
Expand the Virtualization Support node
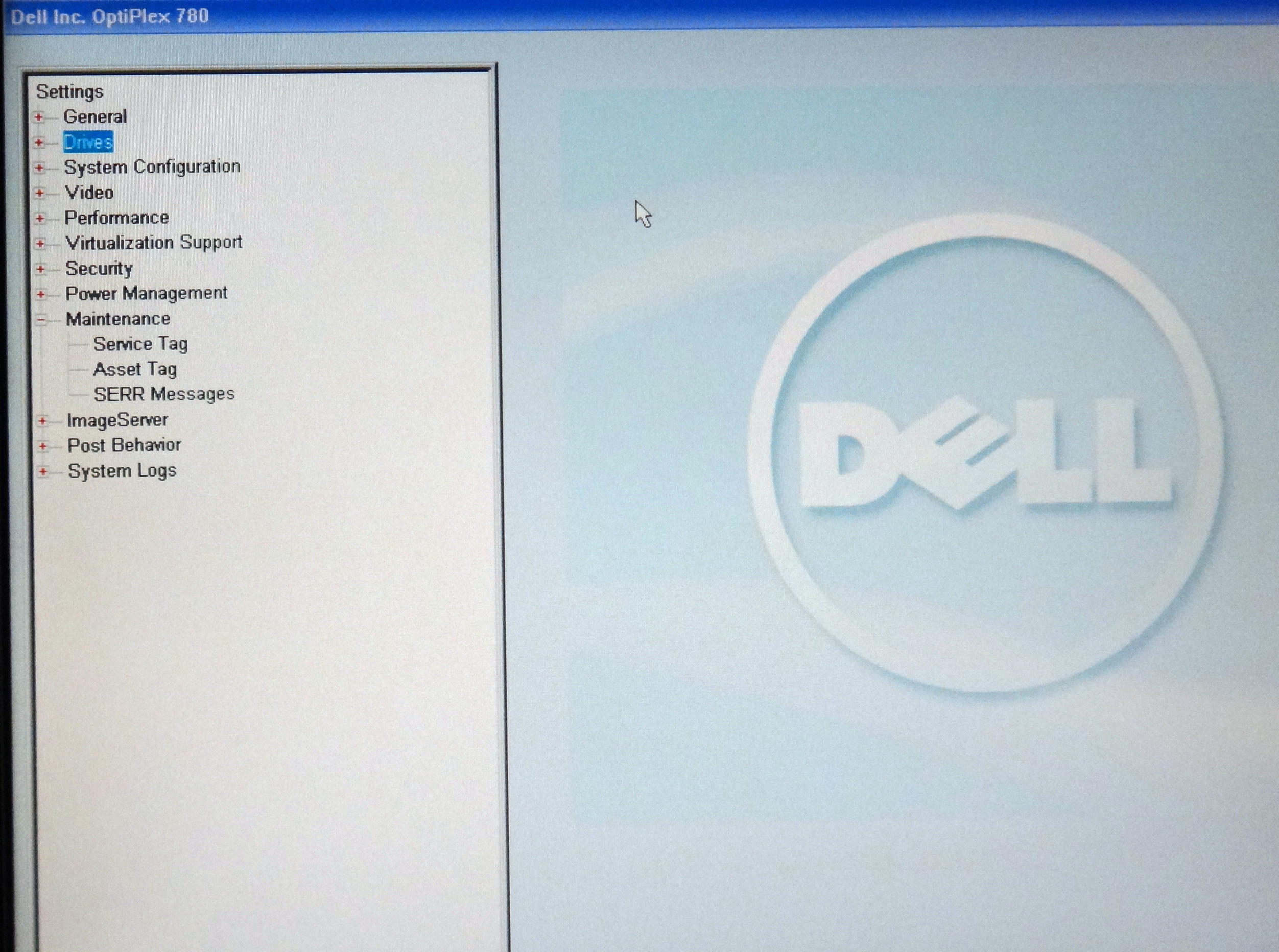[x=40, y=244]
